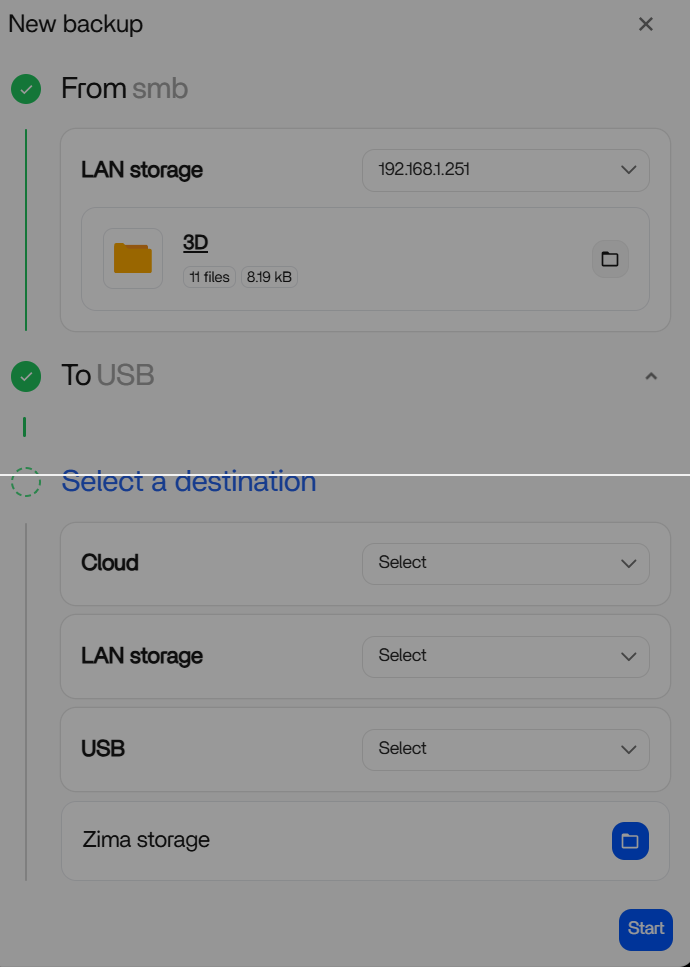Click the 11 files badge
This screenshot has width=690, height=967.
(x=209, y=277)
